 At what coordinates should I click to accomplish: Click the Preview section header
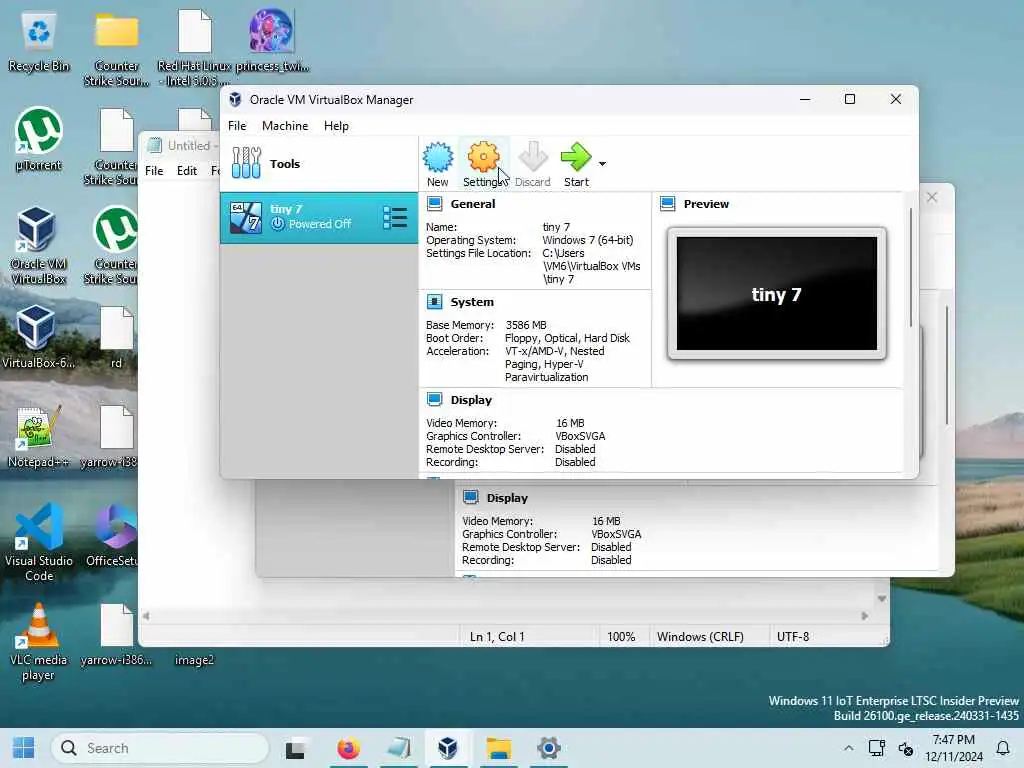point(706,204)
